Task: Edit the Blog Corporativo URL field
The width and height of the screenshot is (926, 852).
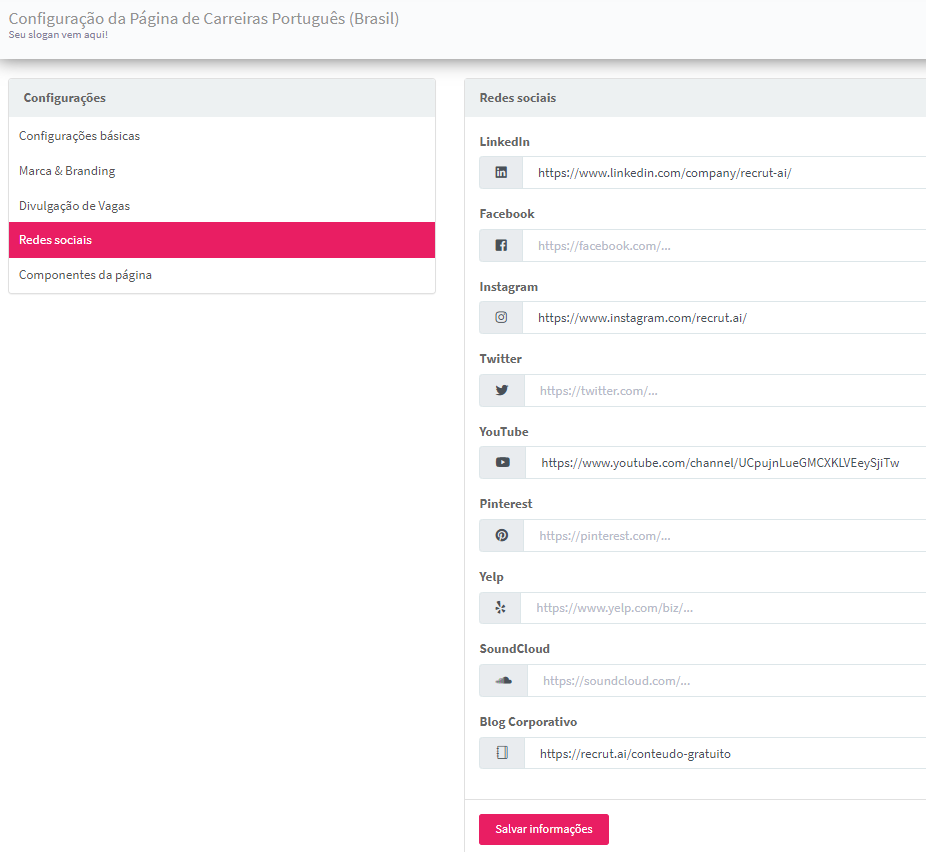Action: coord(725,753)
